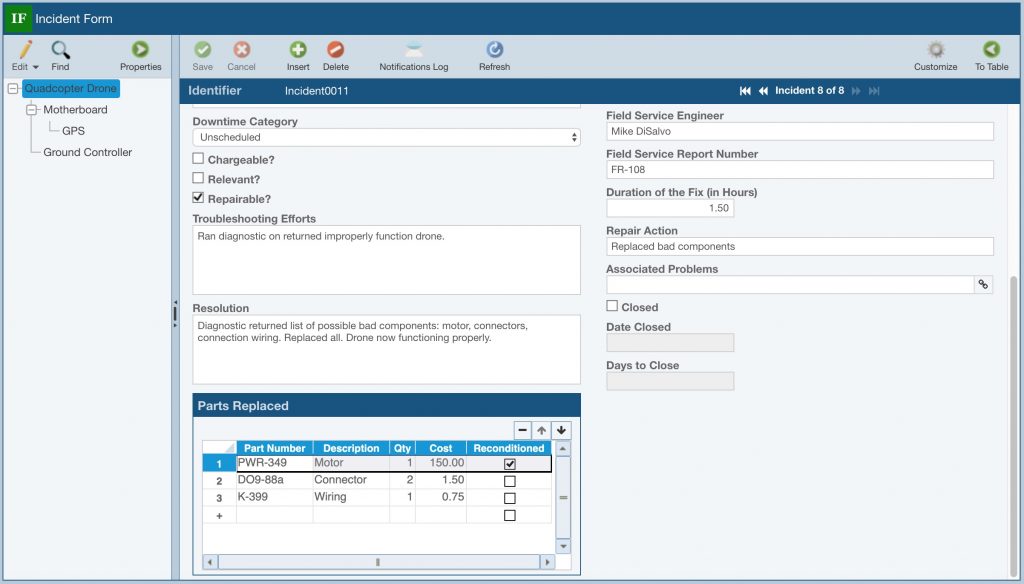
Task: Open the Edit pencil tool
Action: [x=25, y=50]
